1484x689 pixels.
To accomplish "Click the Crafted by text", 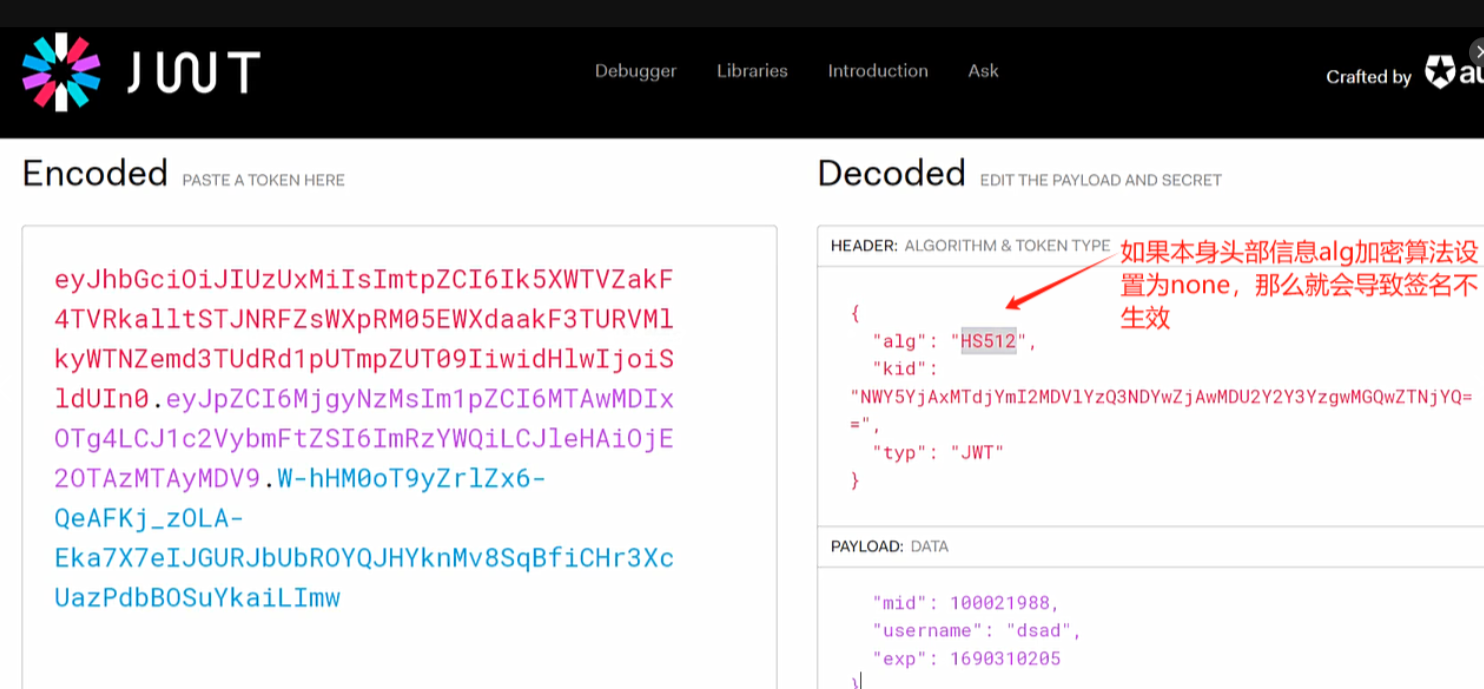I will pos(1368,77).
